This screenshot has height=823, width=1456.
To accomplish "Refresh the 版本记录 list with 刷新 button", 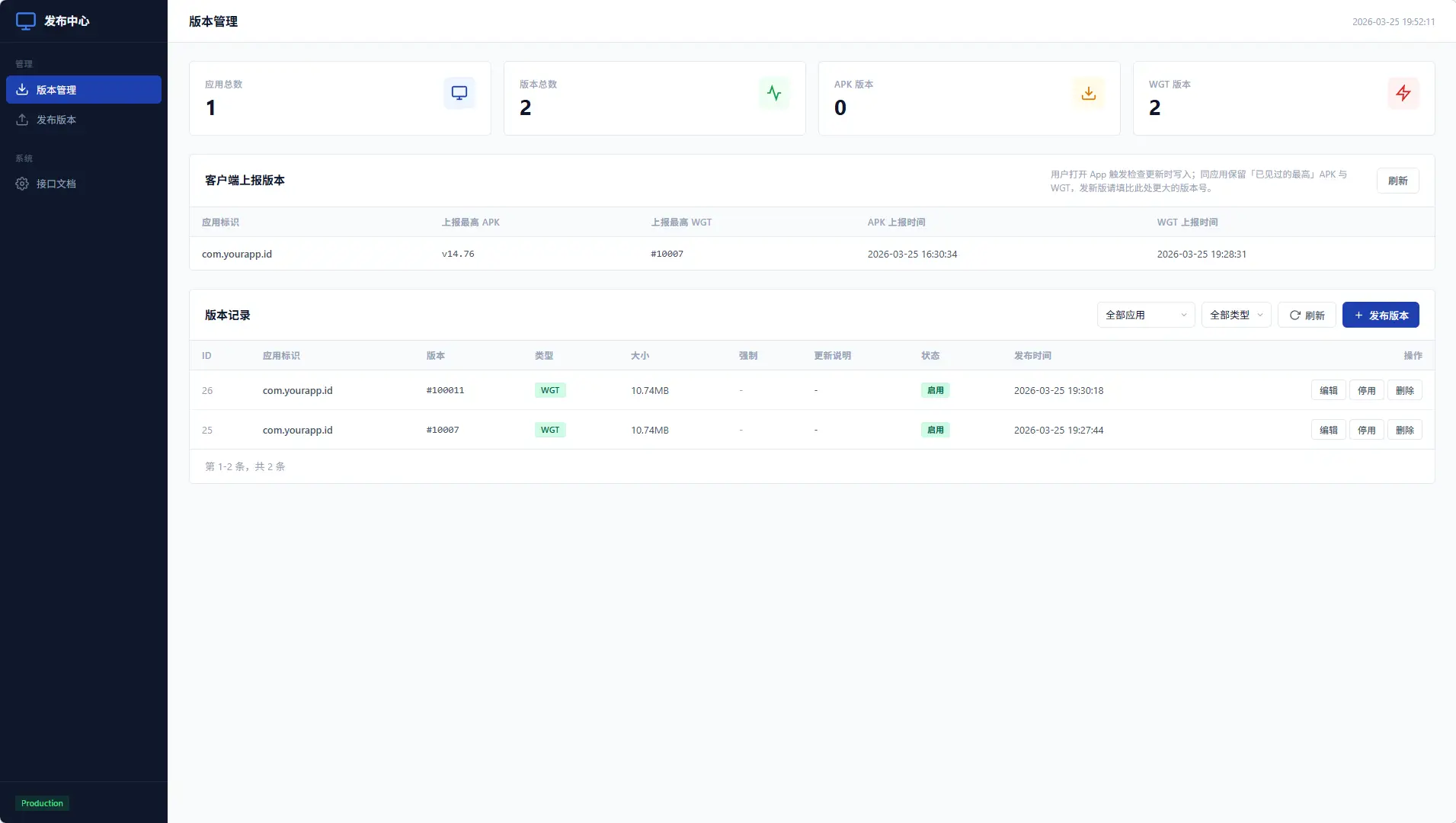I will point(1307,315).
